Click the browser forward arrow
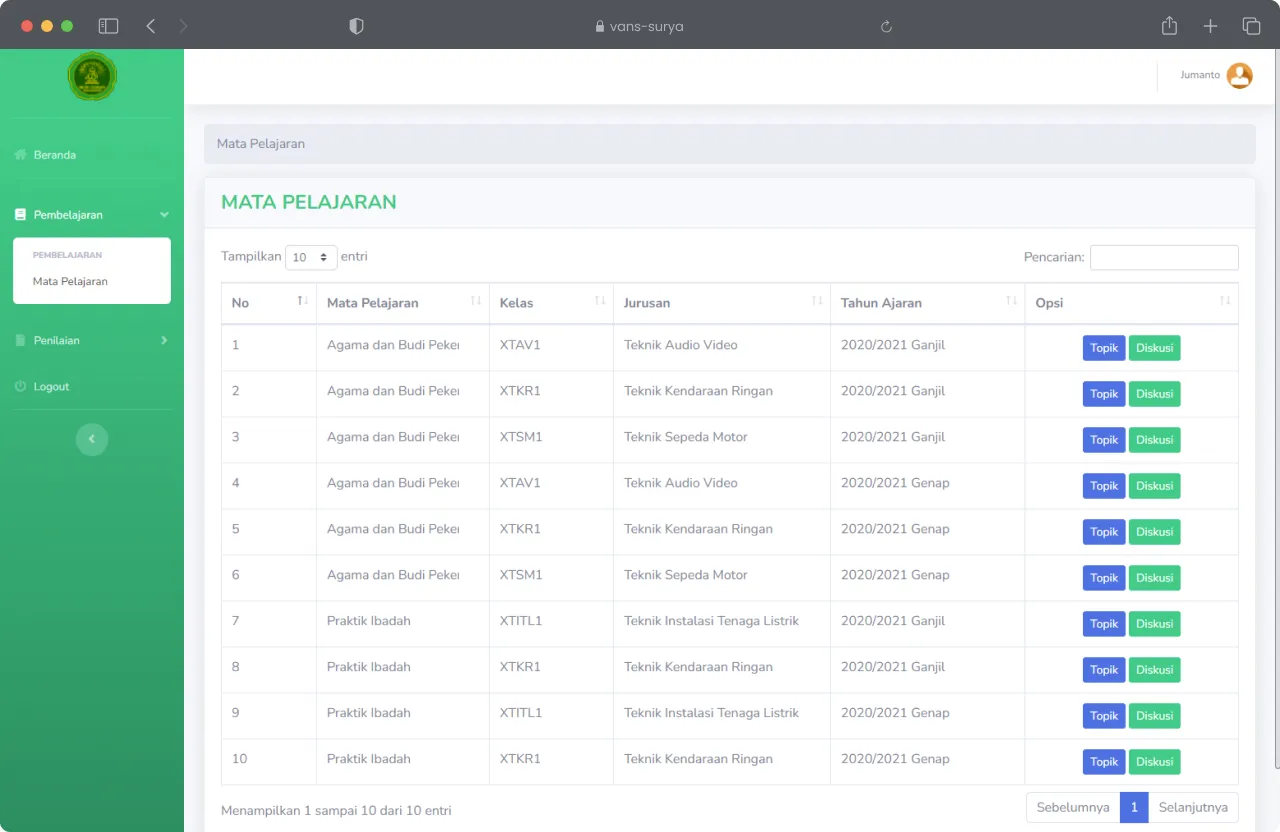The width and height of the screenshot is (1280, 832). pos(183,26)
